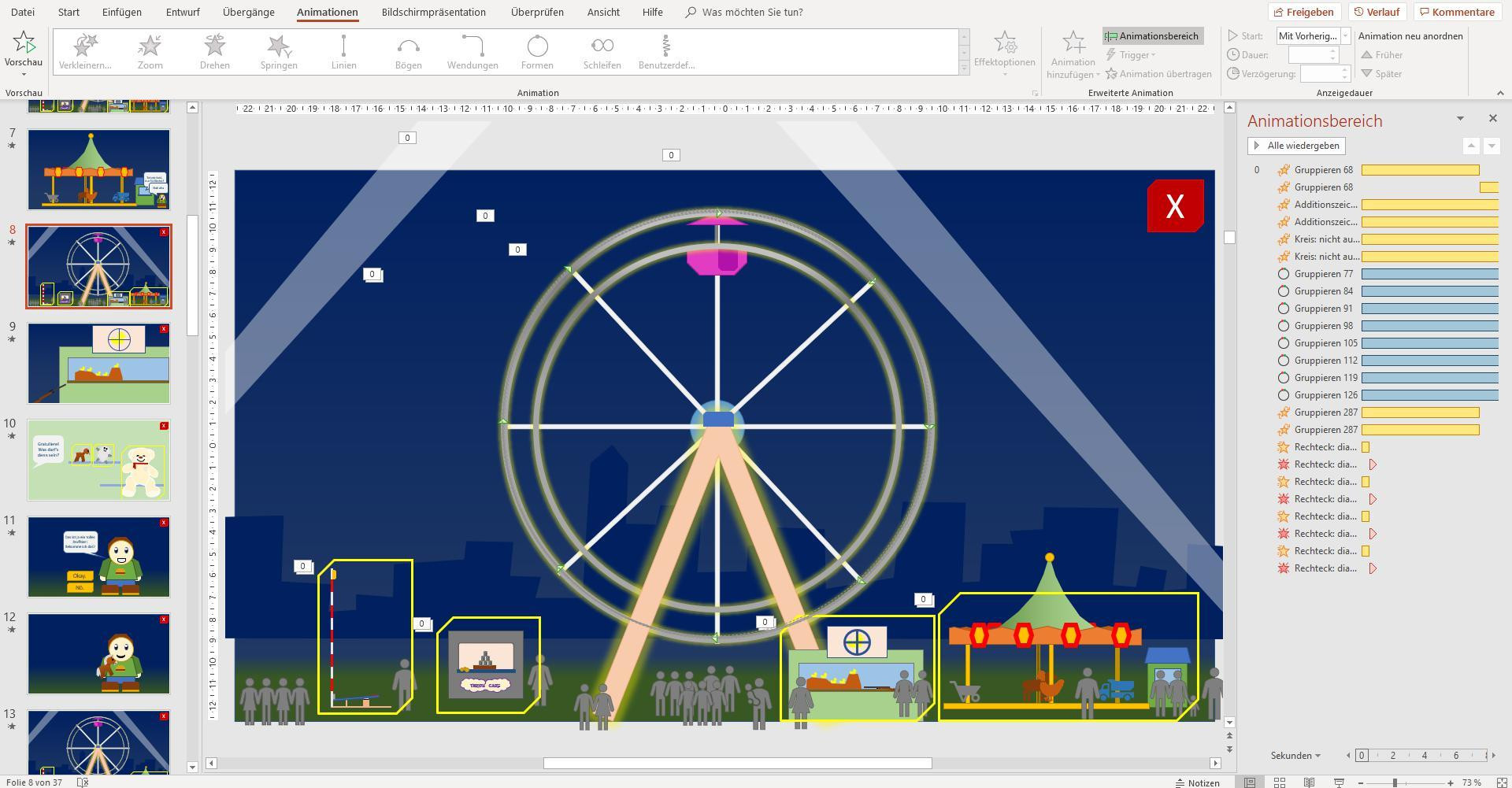
Task: Click the red X shape on slide
Action: pyautogui.click(x=1175, y=206)
